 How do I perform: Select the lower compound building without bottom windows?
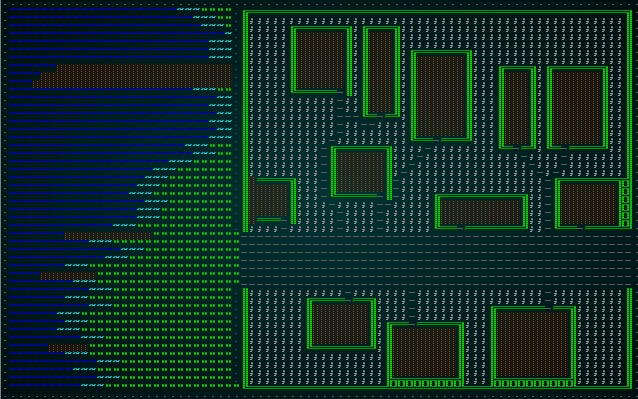pyautogui.click(x=341, y=324)
